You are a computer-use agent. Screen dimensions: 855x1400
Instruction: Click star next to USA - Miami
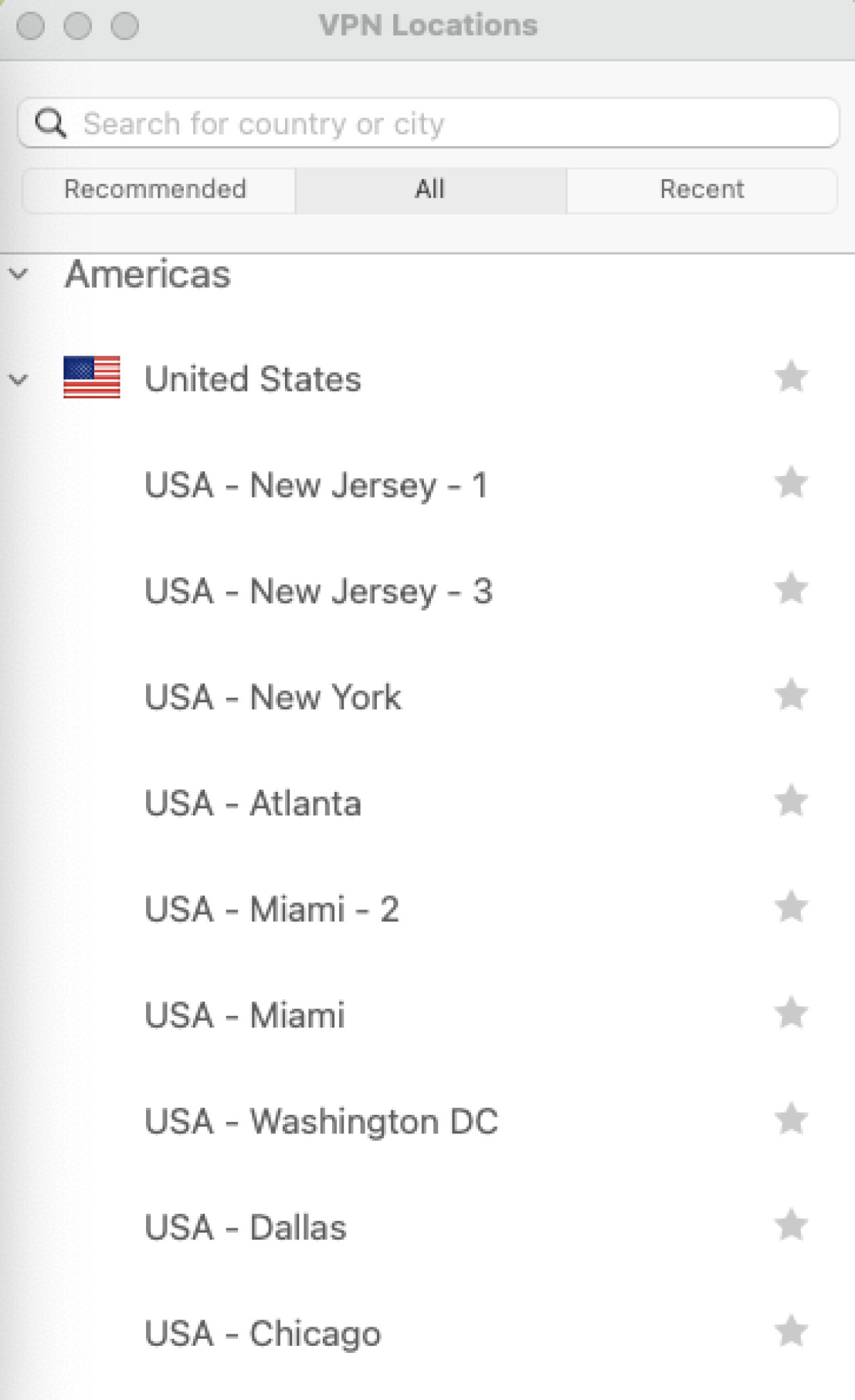coord(791,1014)
